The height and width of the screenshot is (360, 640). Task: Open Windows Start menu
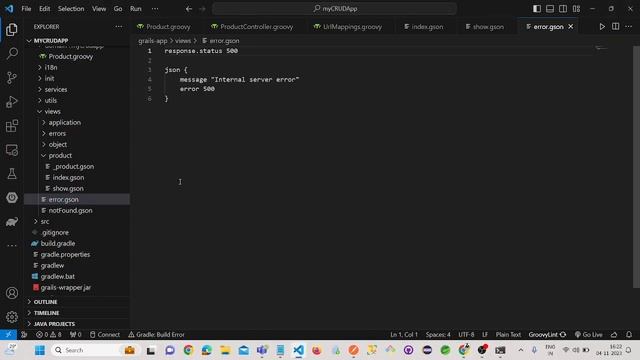coord(40,350)
